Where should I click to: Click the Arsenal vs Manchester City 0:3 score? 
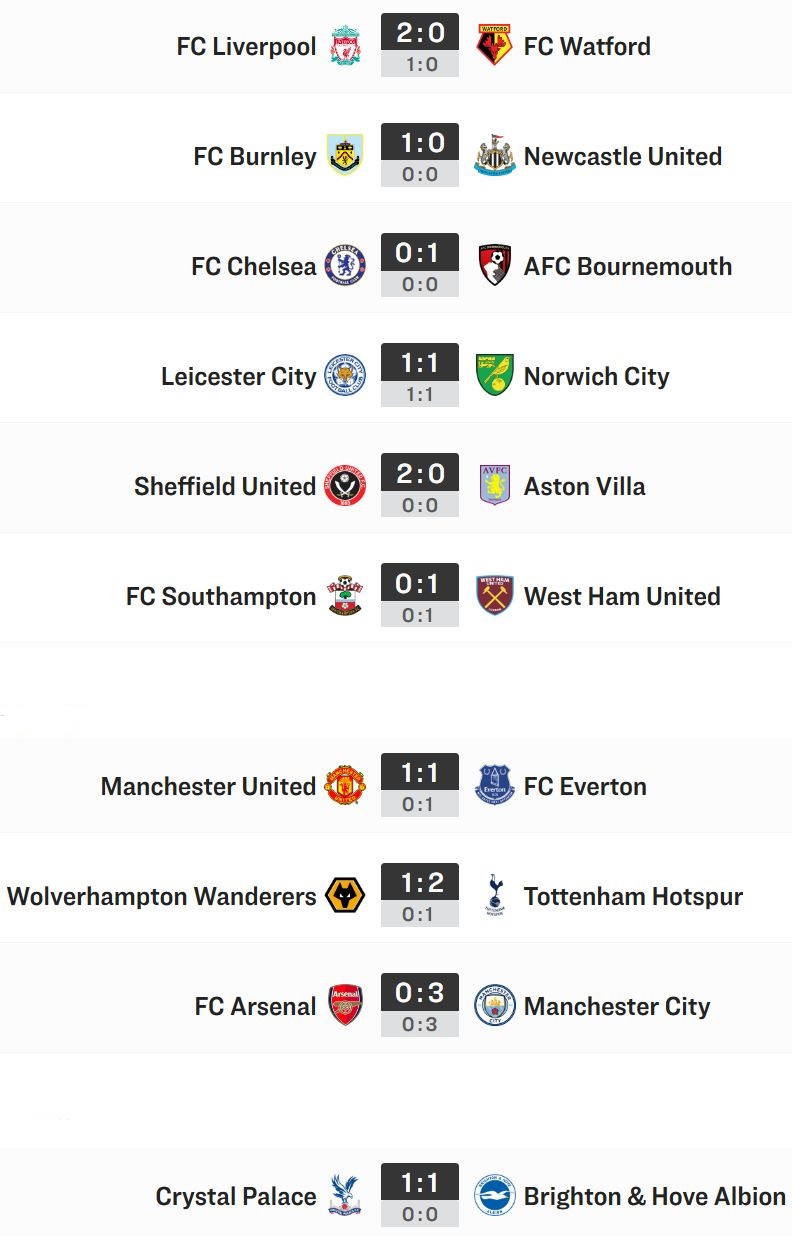420,993
